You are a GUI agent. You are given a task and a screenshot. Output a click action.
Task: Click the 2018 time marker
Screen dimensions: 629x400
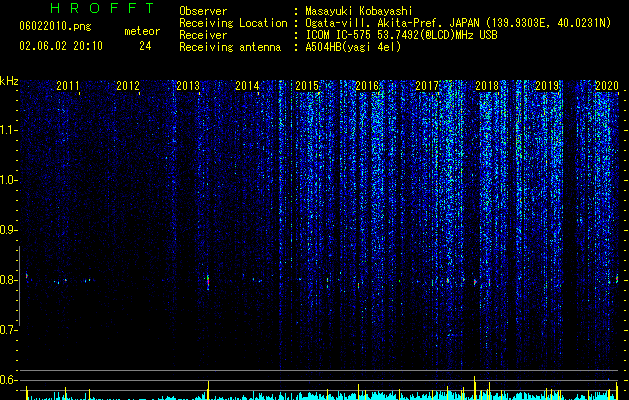pyautogui.click(x=487, y=86)
